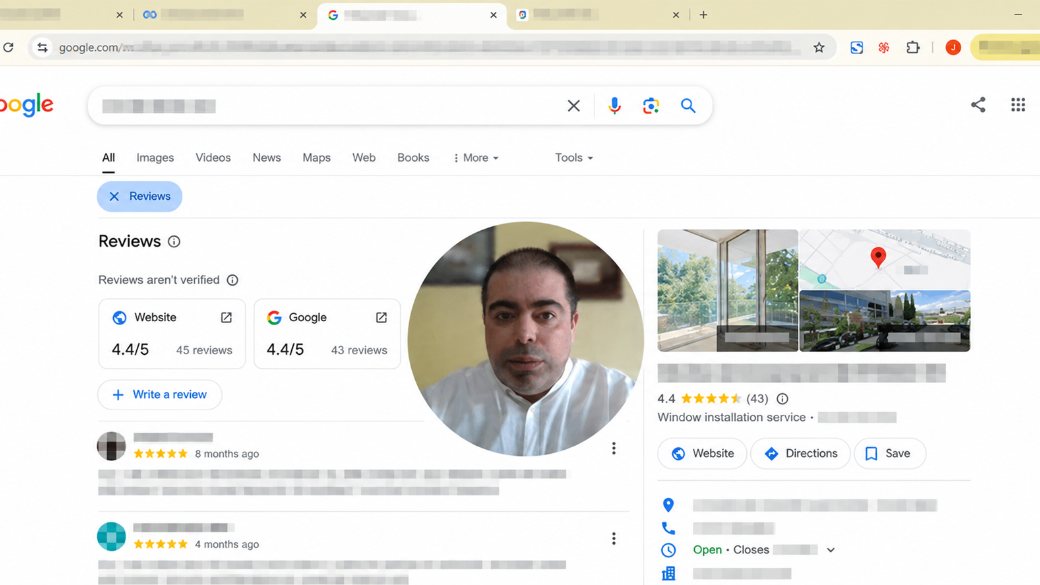Open the business Website button
Viewport: 1040px width, 585px height.
click(x=702, y=454)
